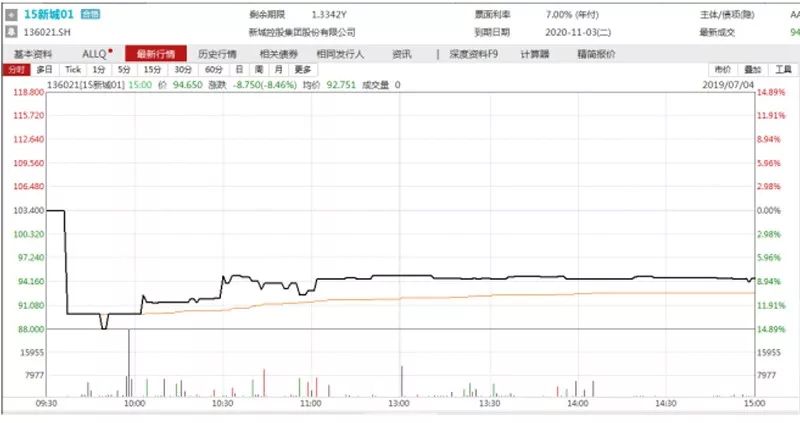The height and width of the screenshot is (423, 800).
Task: Click the average price 92.751
Action: tap(341, 85)
